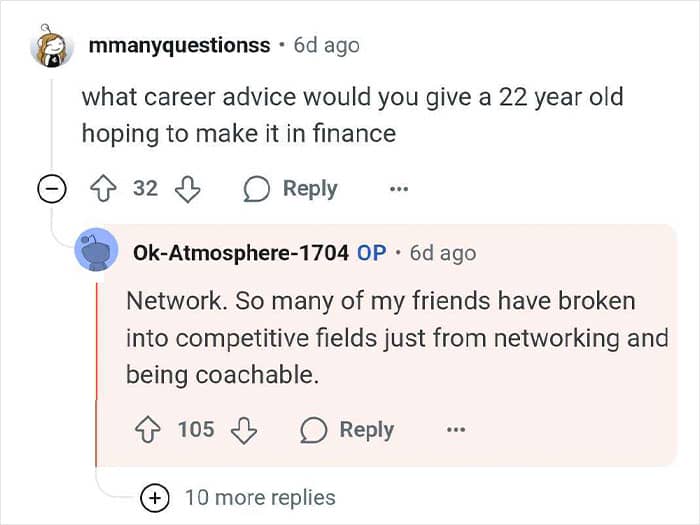Open Ok-Atmosphere-1704 avatar profile picture
This screenshot has height=525, width=700.
(x=96, y=250)
